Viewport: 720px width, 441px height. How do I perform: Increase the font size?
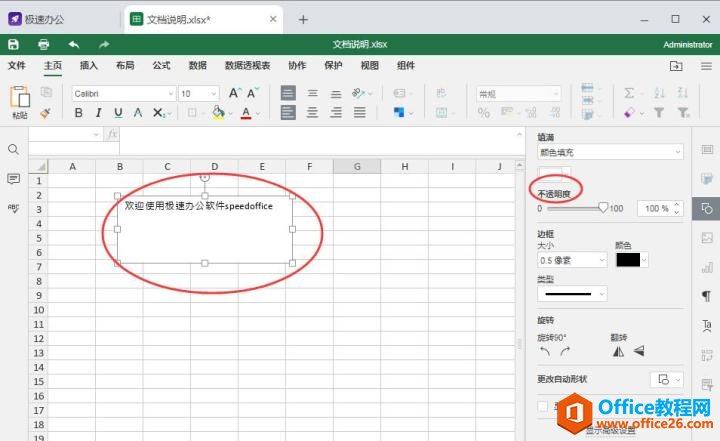234,93
